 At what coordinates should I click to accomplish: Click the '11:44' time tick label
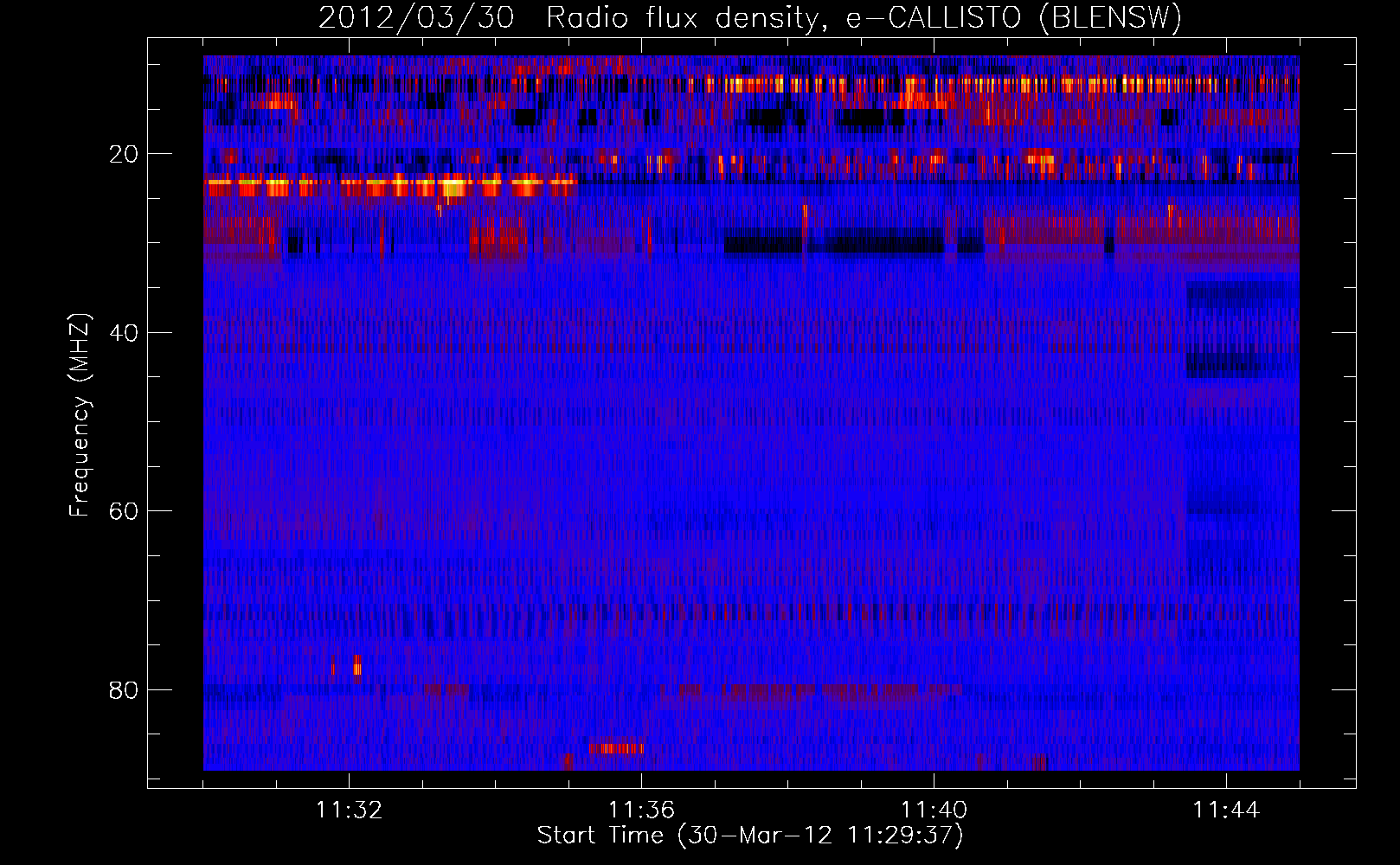(1226, 811)
